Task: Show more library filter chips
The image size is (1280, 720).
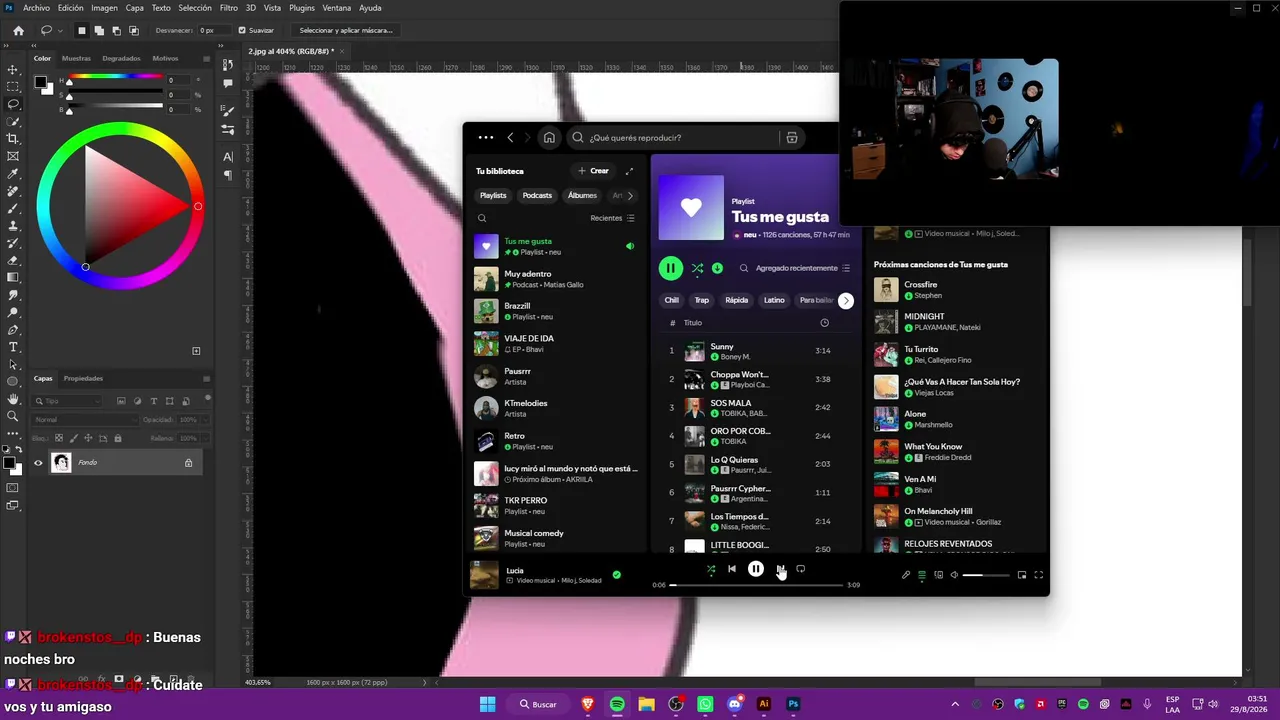Action: click(x=630, y=196)
